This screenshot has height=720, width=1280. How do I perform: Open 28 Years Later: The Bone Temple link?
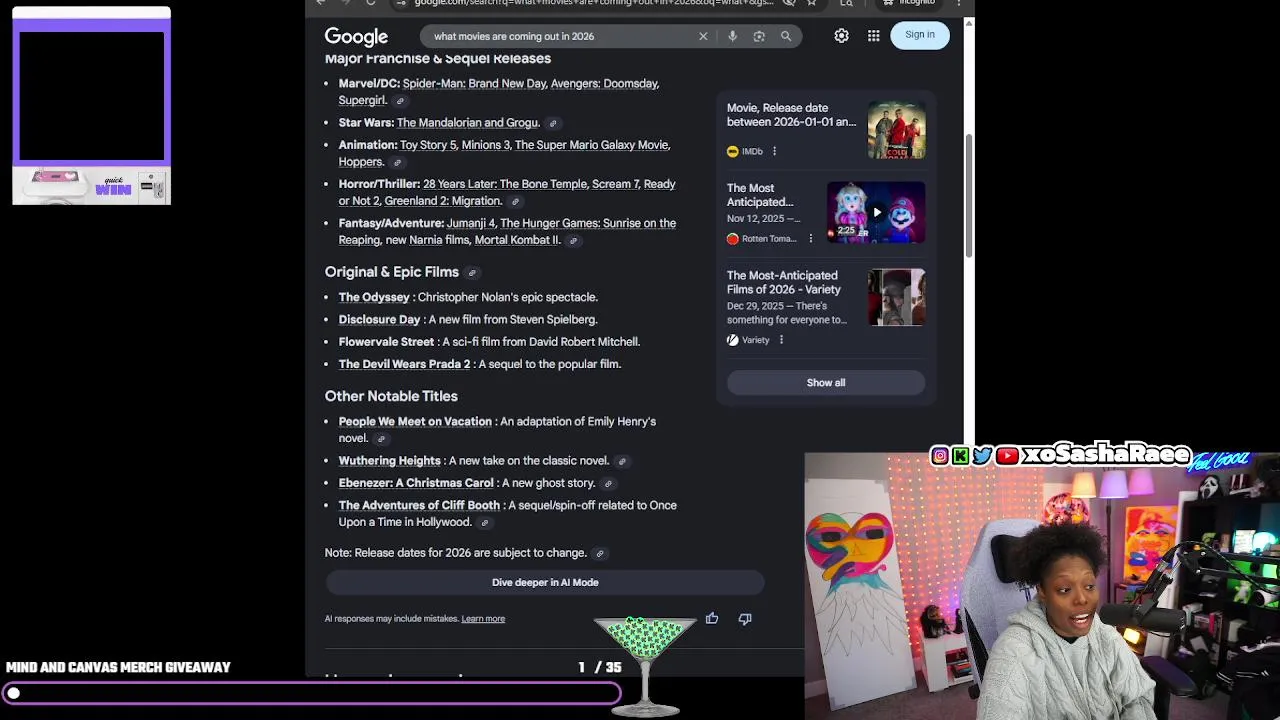505,184
